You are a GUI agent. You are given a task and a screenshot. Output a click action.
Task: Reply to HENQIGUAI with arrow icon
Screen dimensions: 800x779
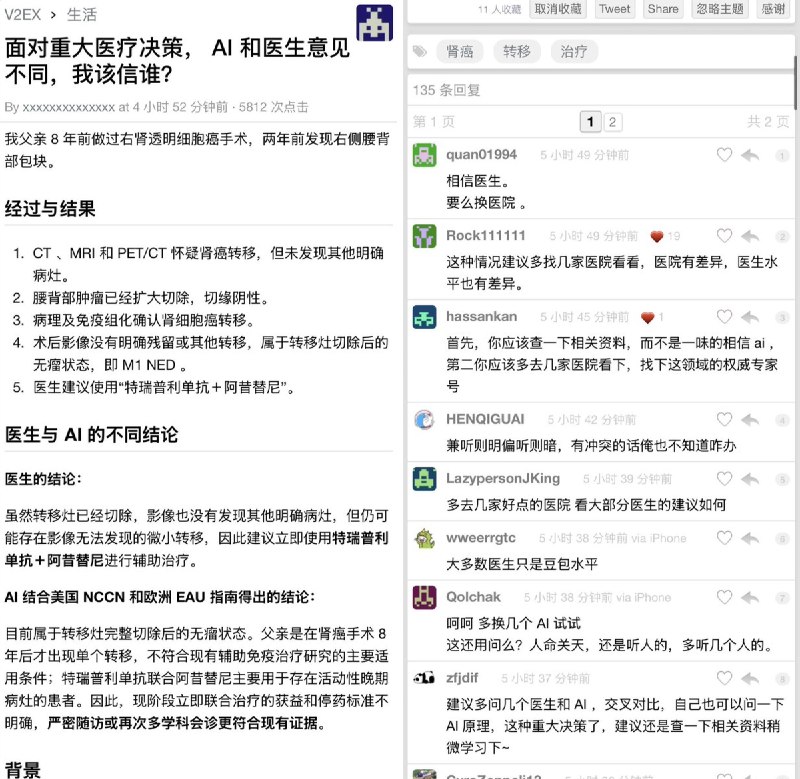click(x=750, y=420)
